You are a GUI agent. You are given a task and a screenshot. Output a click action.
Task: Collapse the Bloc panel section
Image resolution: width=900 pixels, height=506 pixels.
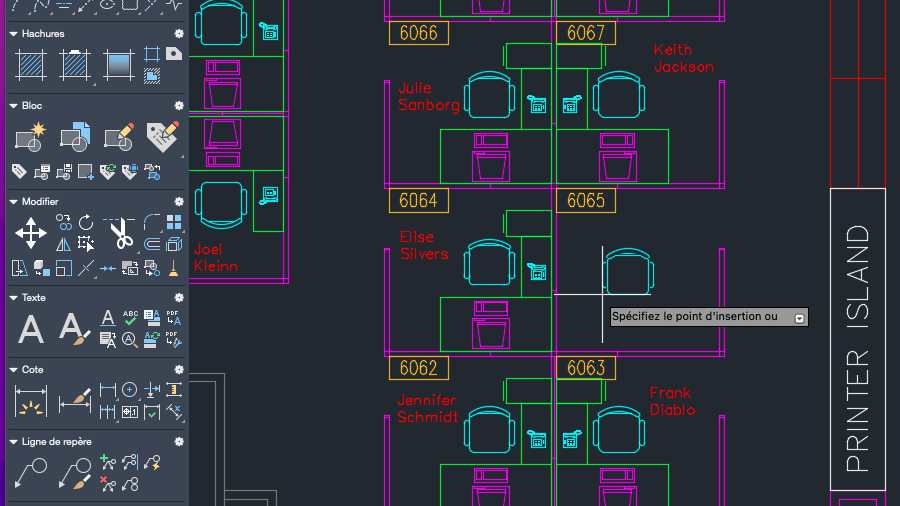pyautogui.click(x=13, y=106)
